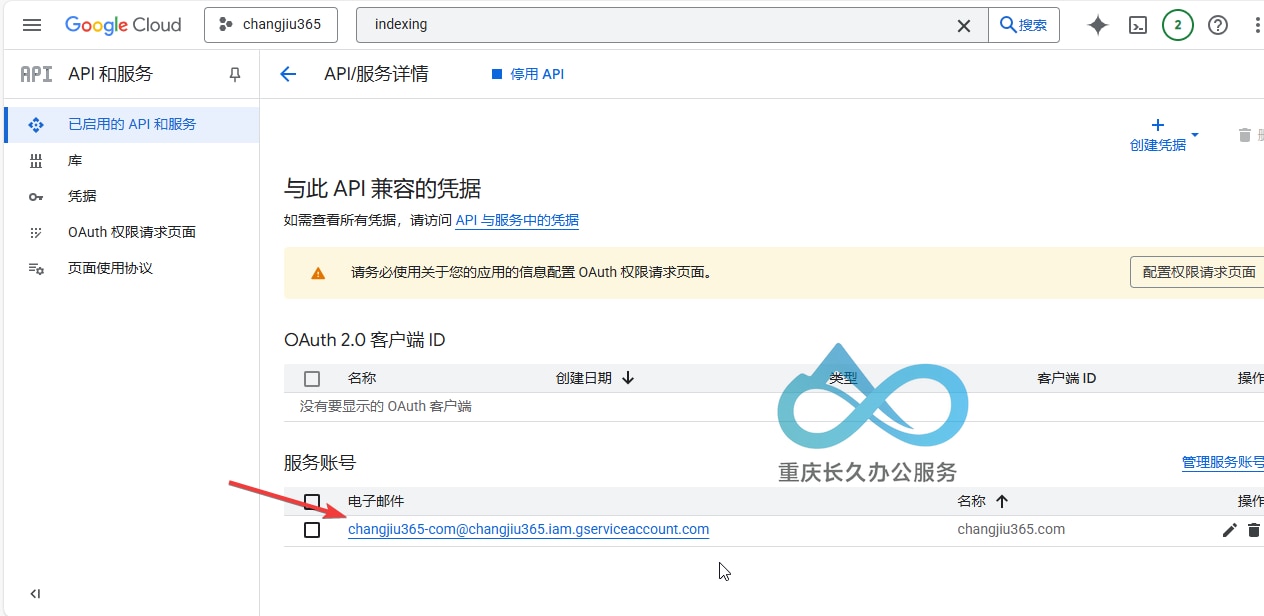Open the Gemini sparkle assistant icon
This screenshot has height=616, width=1264.
[x=1098, y=25]
